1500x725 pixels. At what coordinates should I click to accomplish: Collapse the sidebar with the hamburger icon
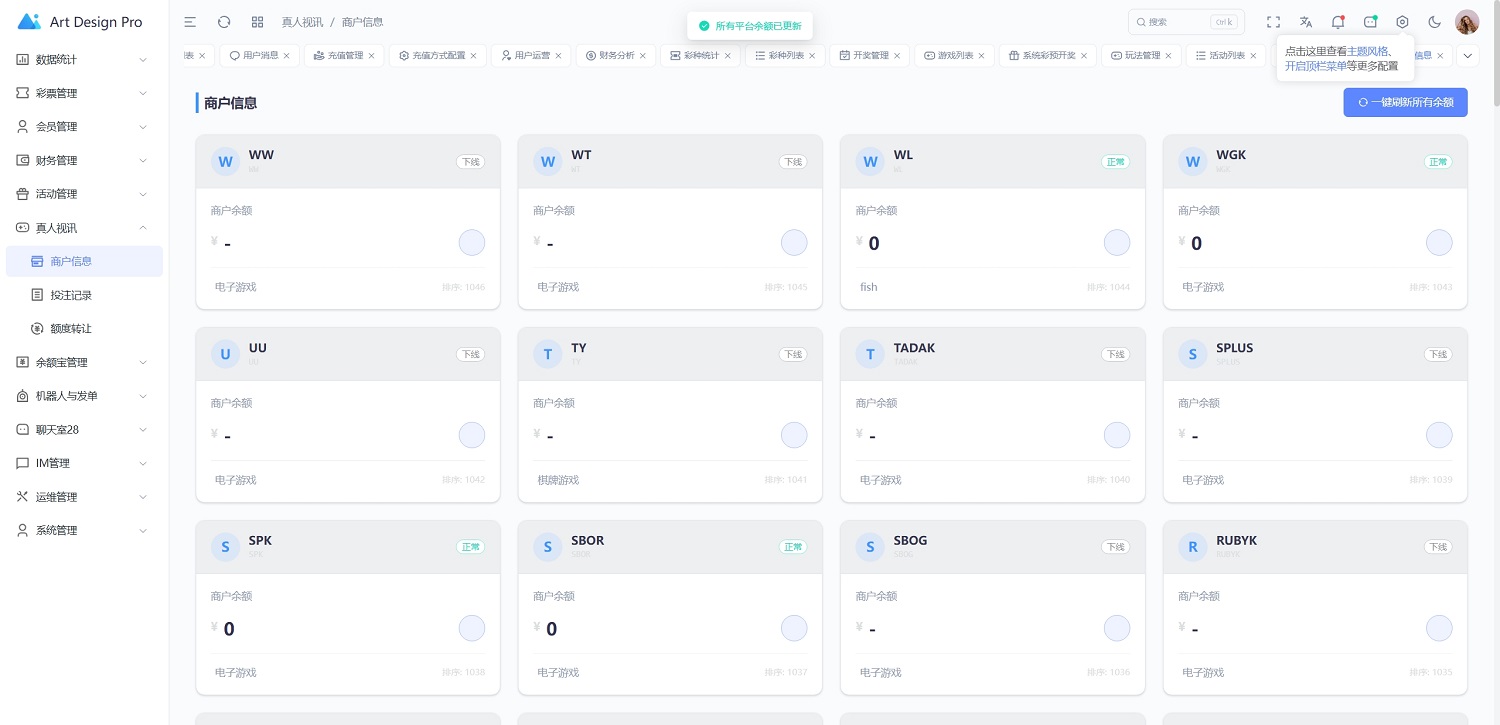tap(190, 22)
